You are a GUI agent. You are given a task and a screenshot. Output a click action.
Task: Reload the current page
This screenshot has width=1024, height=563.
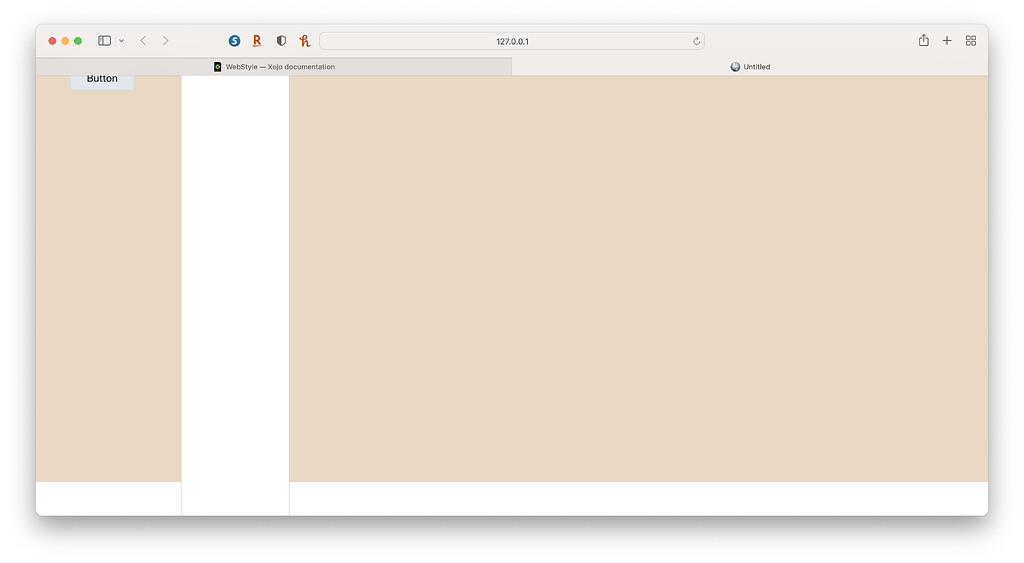696,41
